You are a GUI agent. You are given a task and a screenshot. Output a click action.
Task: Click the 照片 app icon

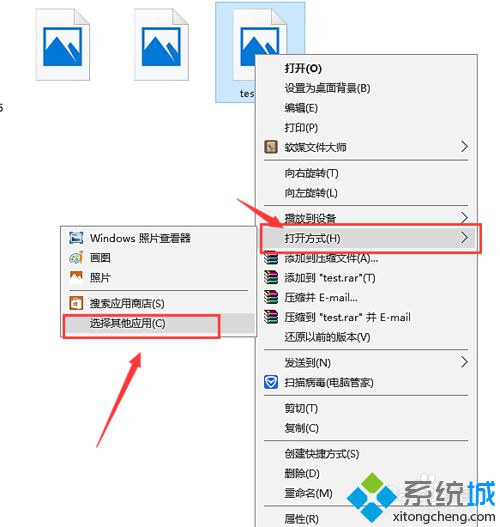tap(76, 278)
